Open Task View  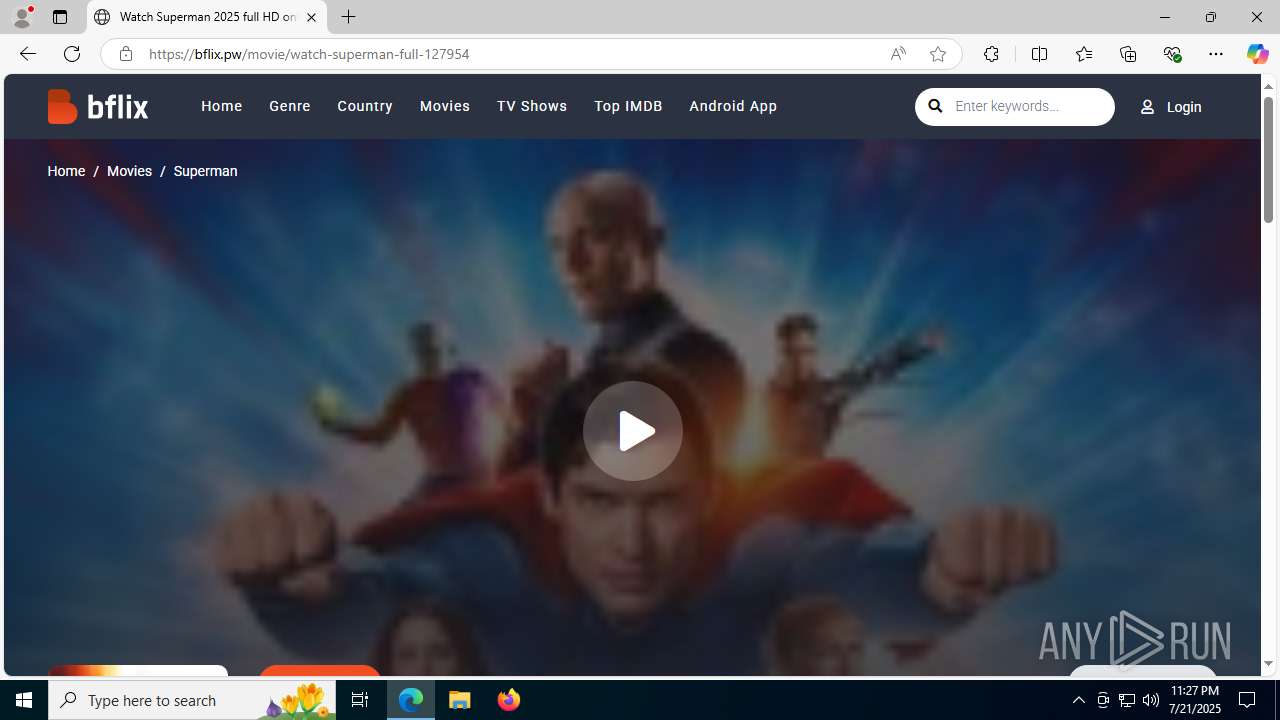[360, 700]
